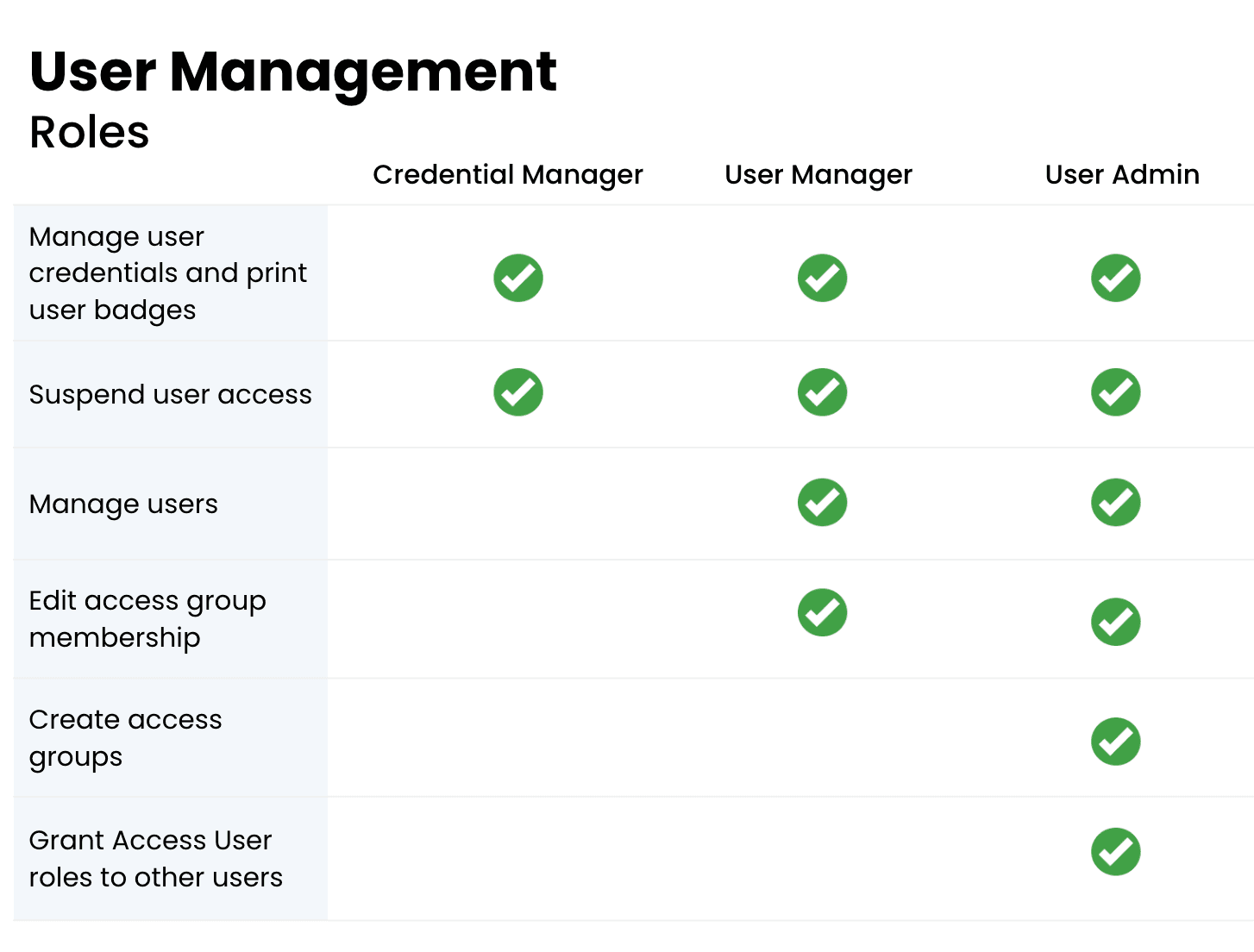1254x952 pixels.
Task: Toggle the User Admin access group membership permission
Action: point(1116,622)
